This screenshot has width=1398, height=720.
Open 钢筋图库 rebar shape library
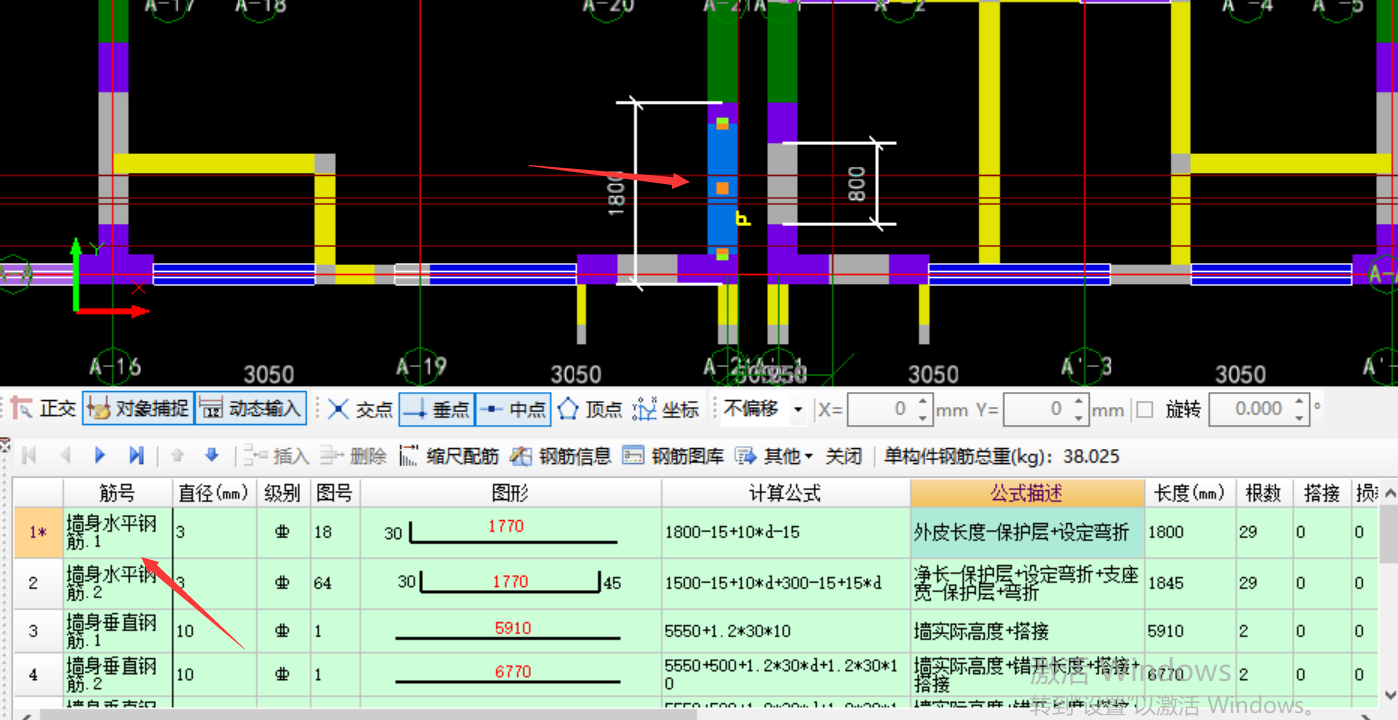[x=673, y=456]
